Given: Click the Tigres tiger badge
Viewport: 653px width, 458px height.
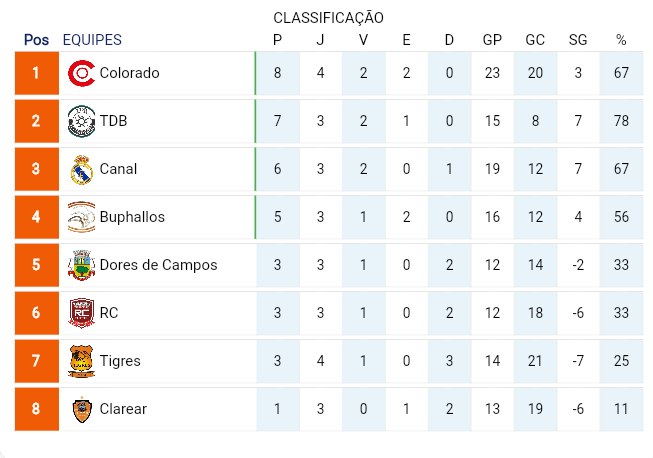Looking at the screenshot, I should point(82,361).
